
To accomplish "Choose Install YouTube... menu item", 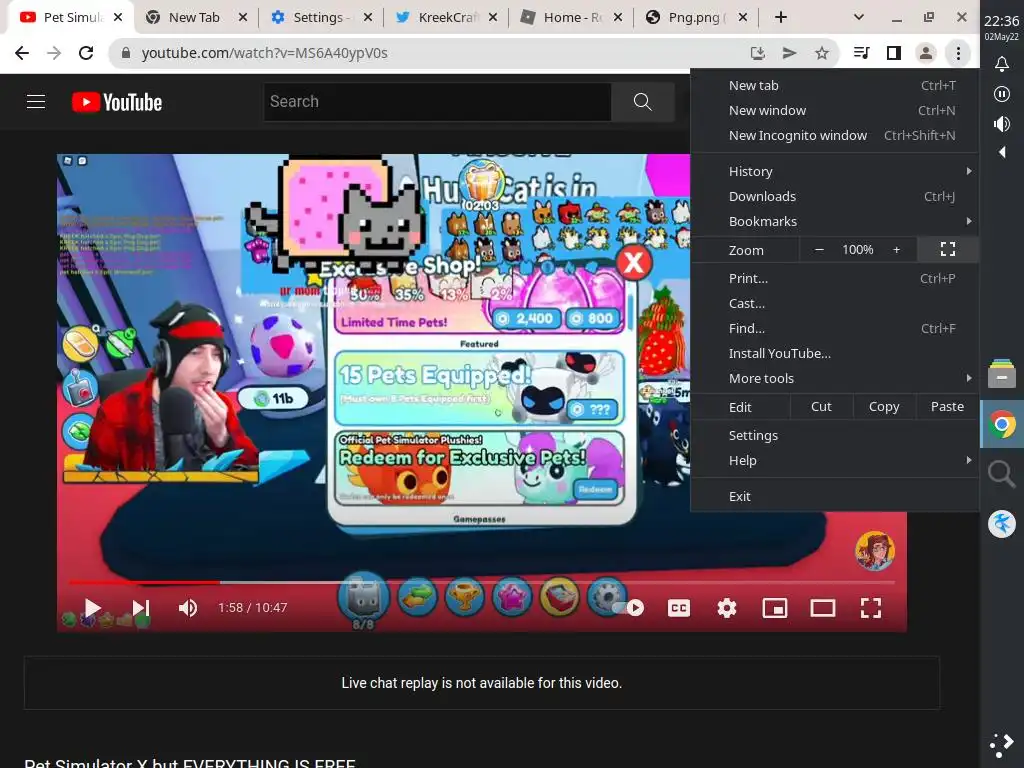I will pos(835,353).
